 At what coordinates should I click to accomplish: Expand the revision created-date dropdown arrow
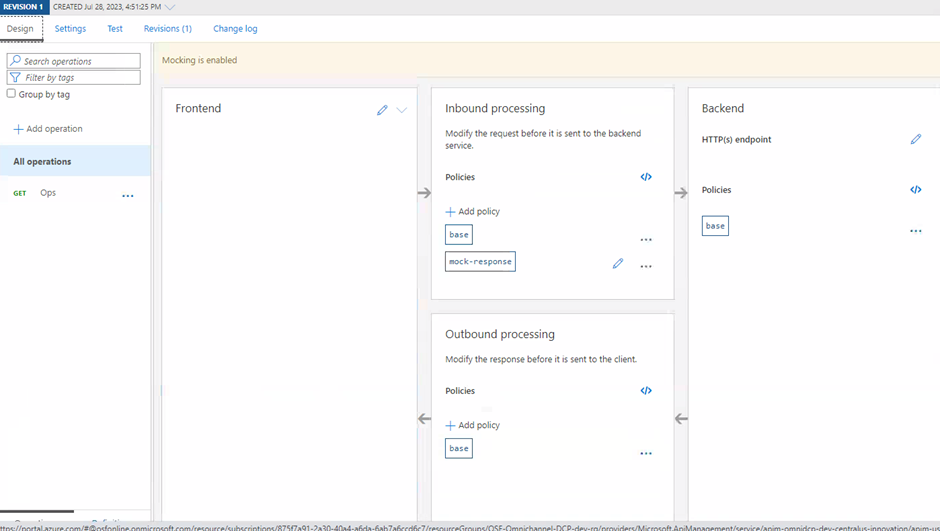coord(170,7)
